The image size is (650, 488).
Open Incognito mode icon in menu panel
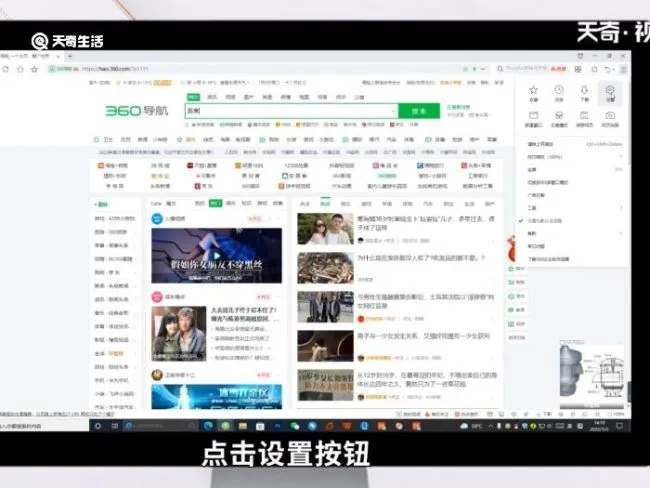[559, 119]
